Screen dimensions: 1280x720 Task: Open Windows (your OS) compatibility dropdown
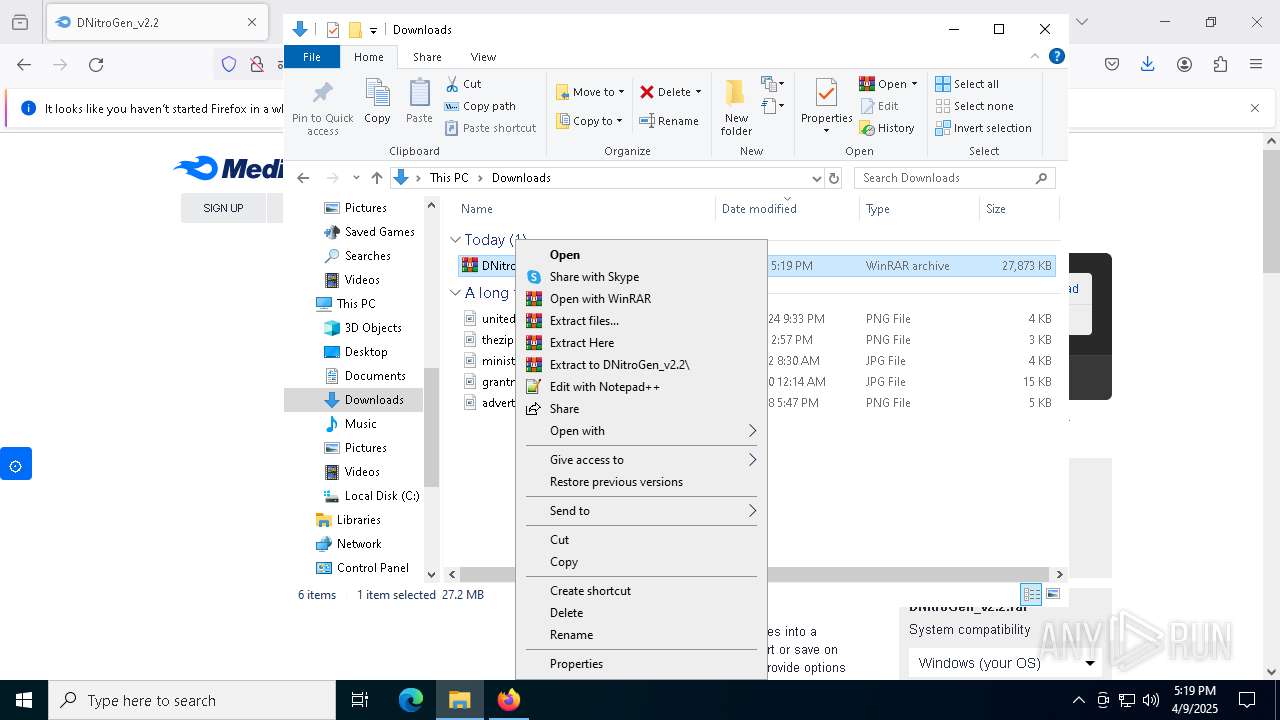pyautogui.click(x=1005, y=663)
